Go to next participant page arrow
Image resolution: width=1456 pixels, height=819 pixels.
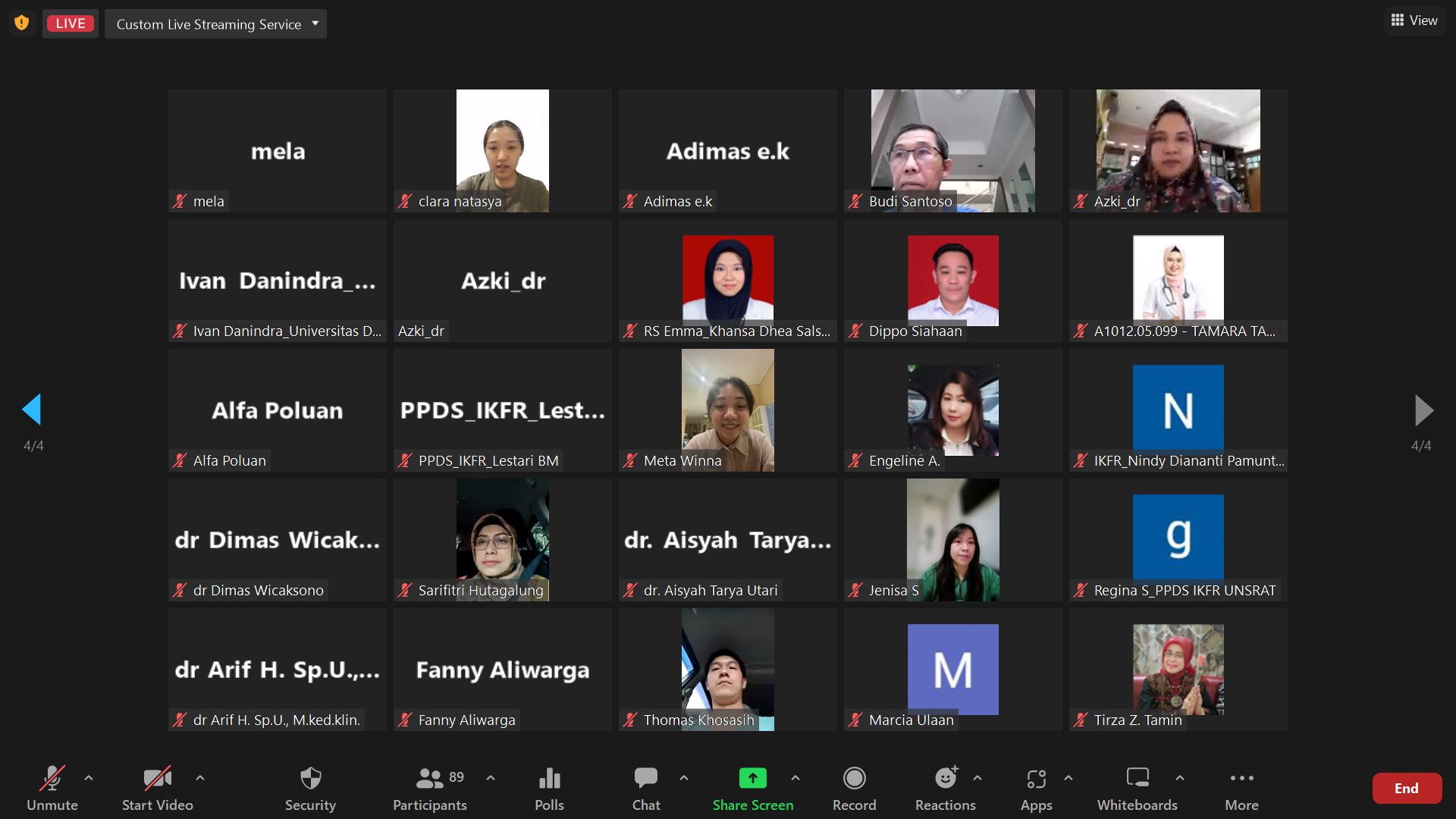click(x=1423, y=410)
